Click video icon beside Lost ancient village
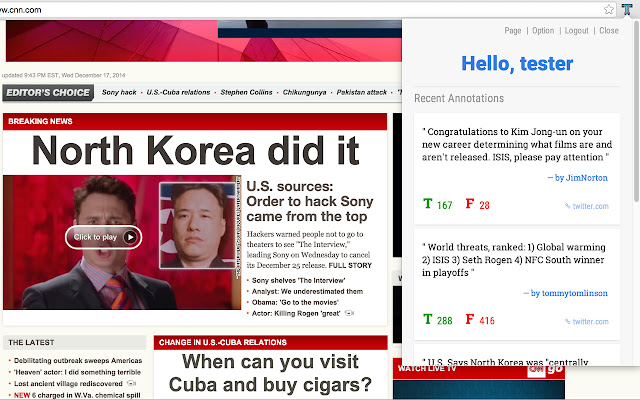This screenshot has width=640, height=400. [131, 383]
